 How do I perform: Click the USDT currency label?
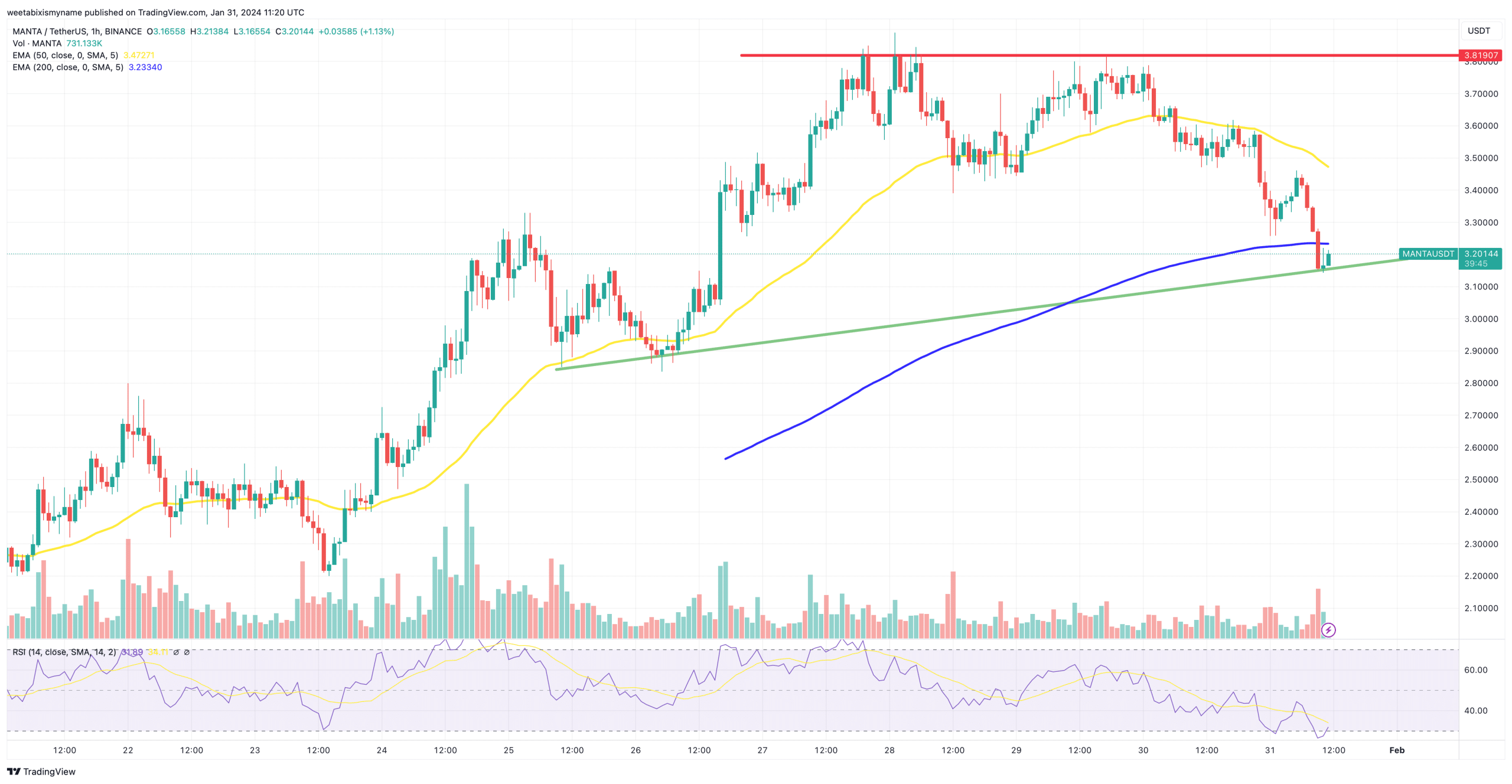pyautogui.click(x=1479, y=31)
